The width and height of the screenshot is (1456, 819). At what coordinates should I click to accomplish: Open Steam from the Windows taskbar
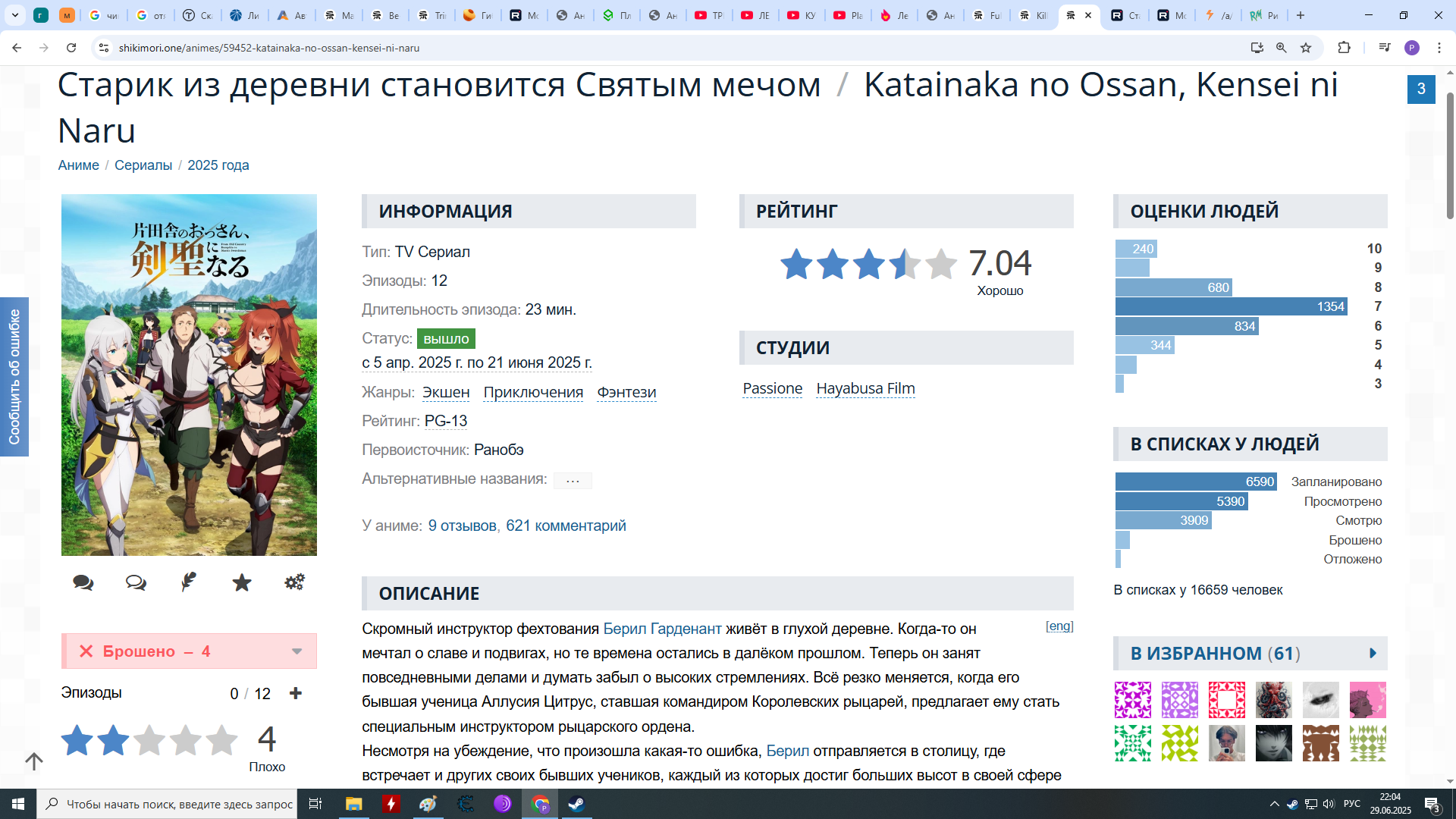click(x=576, y=804)
